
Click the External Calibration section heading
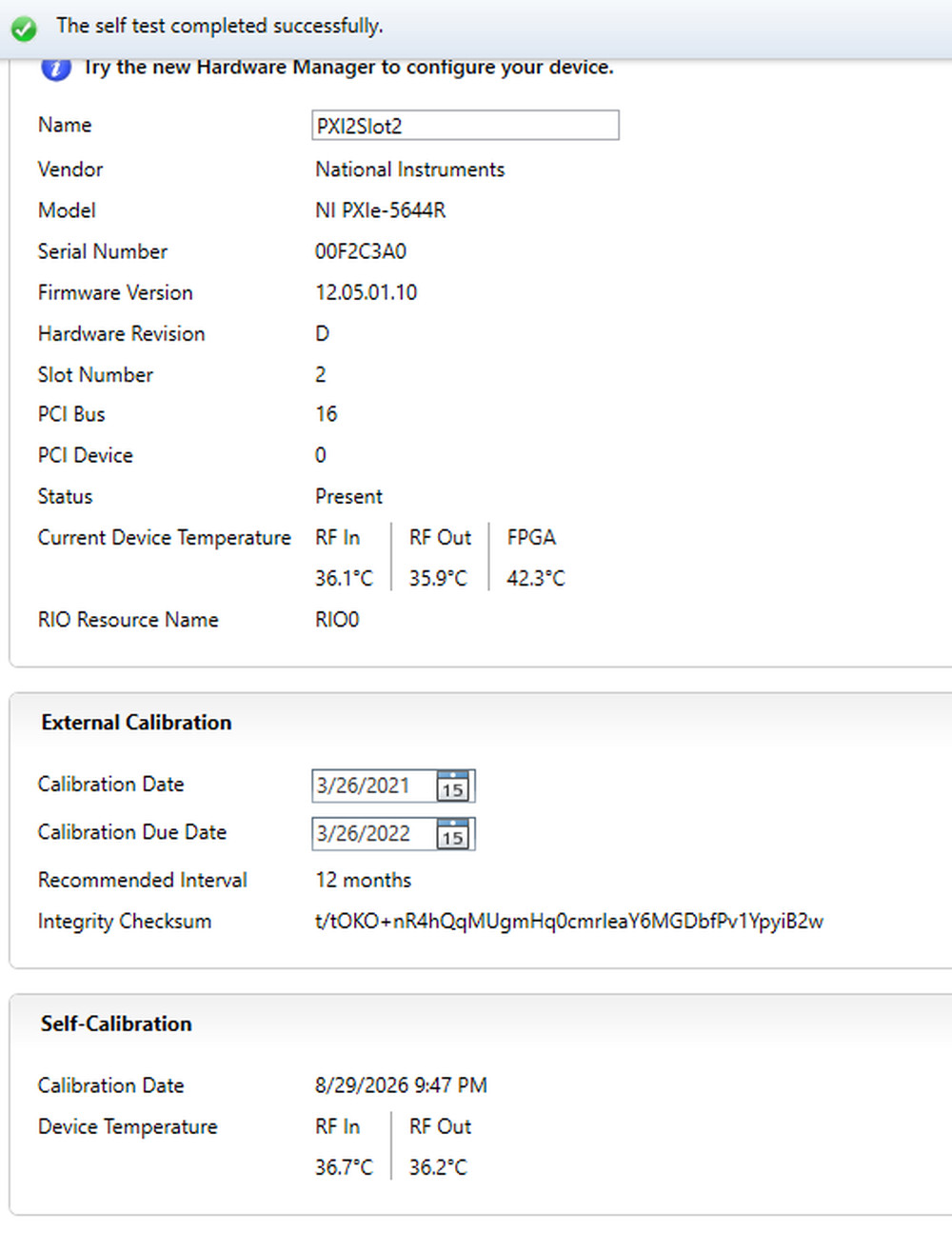pyautogui.click(x=136, y=723)
